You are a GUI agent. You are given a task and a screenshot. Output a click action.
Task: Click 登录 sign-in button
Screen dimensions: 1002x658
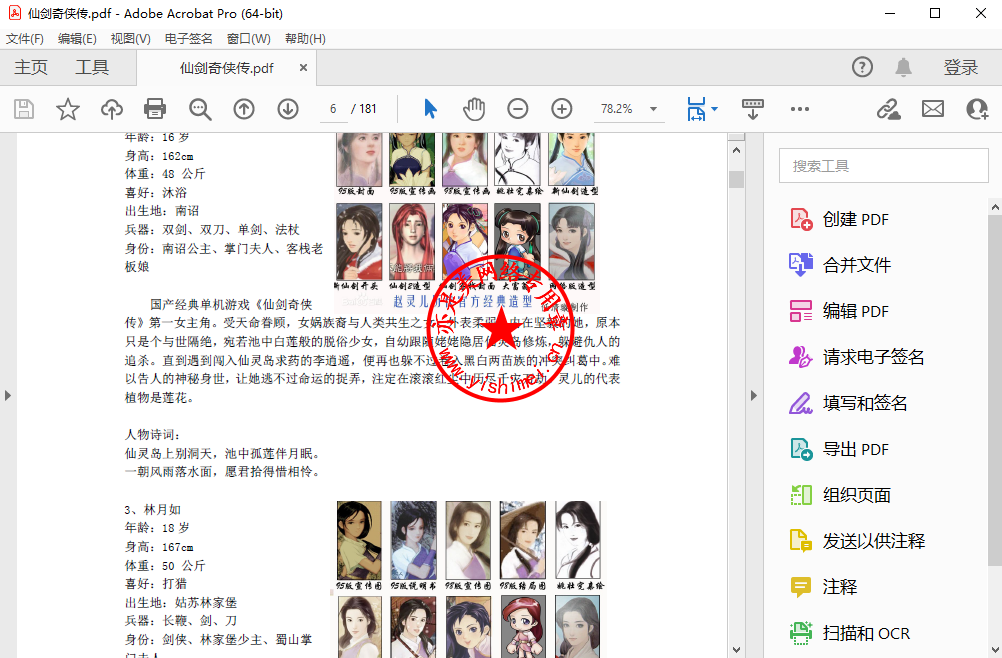coord(960,68)
